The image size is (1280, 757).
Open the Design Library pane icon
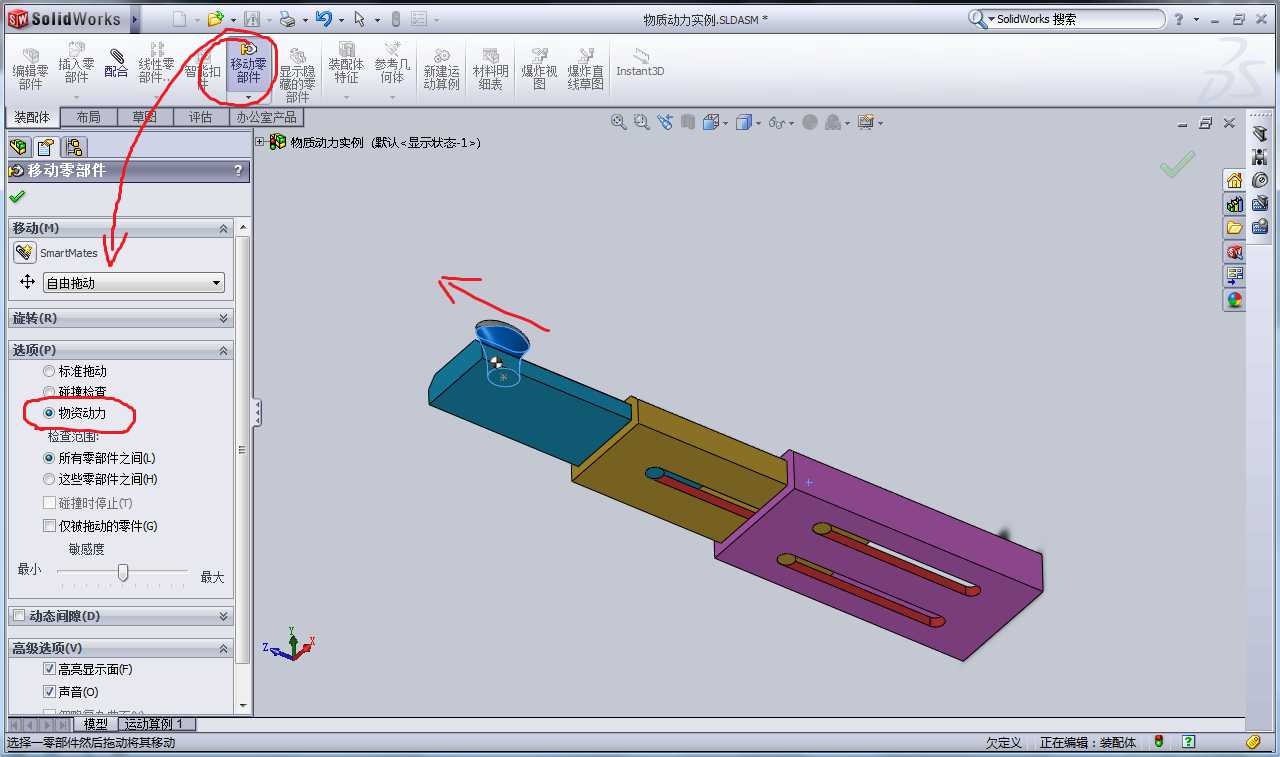click(1234, 204)
